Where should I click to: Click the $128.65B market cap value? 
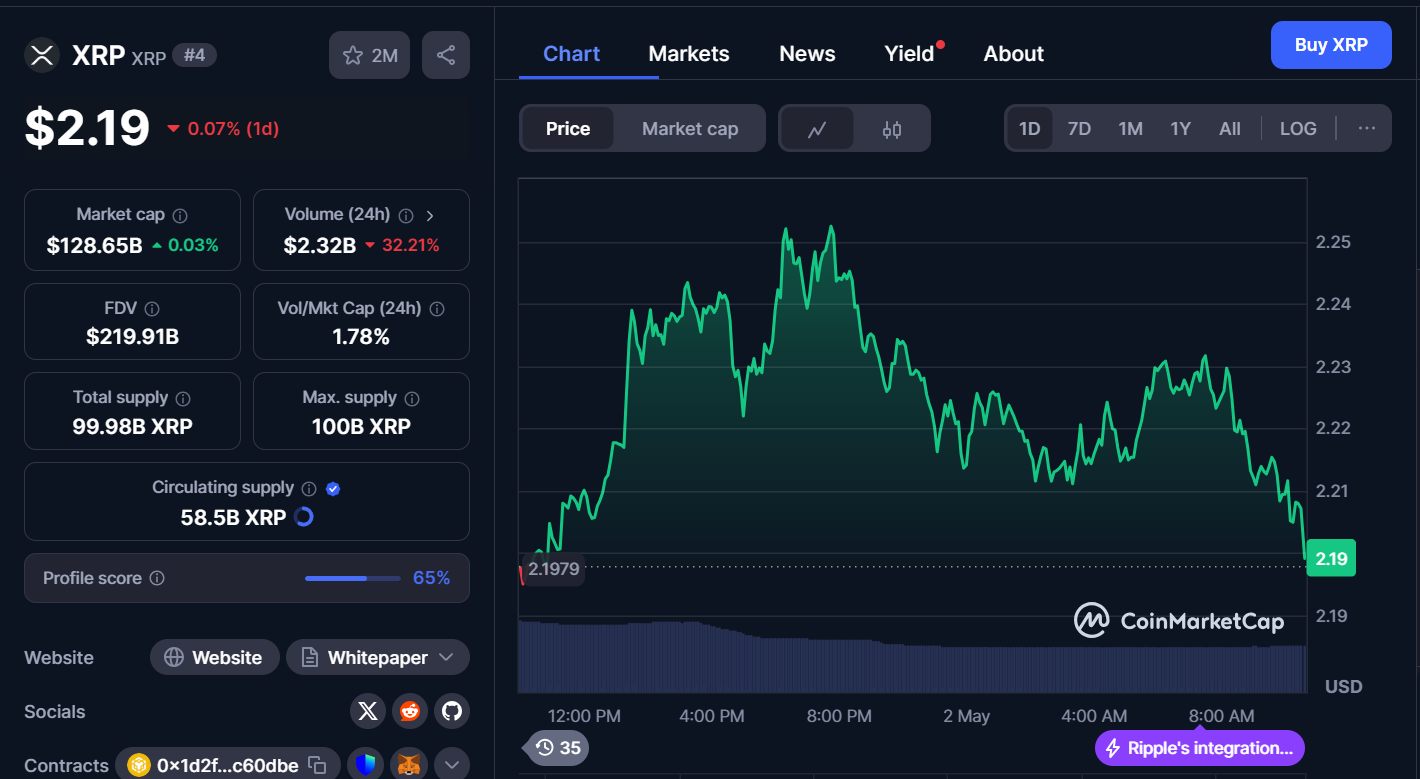(95, 245)
